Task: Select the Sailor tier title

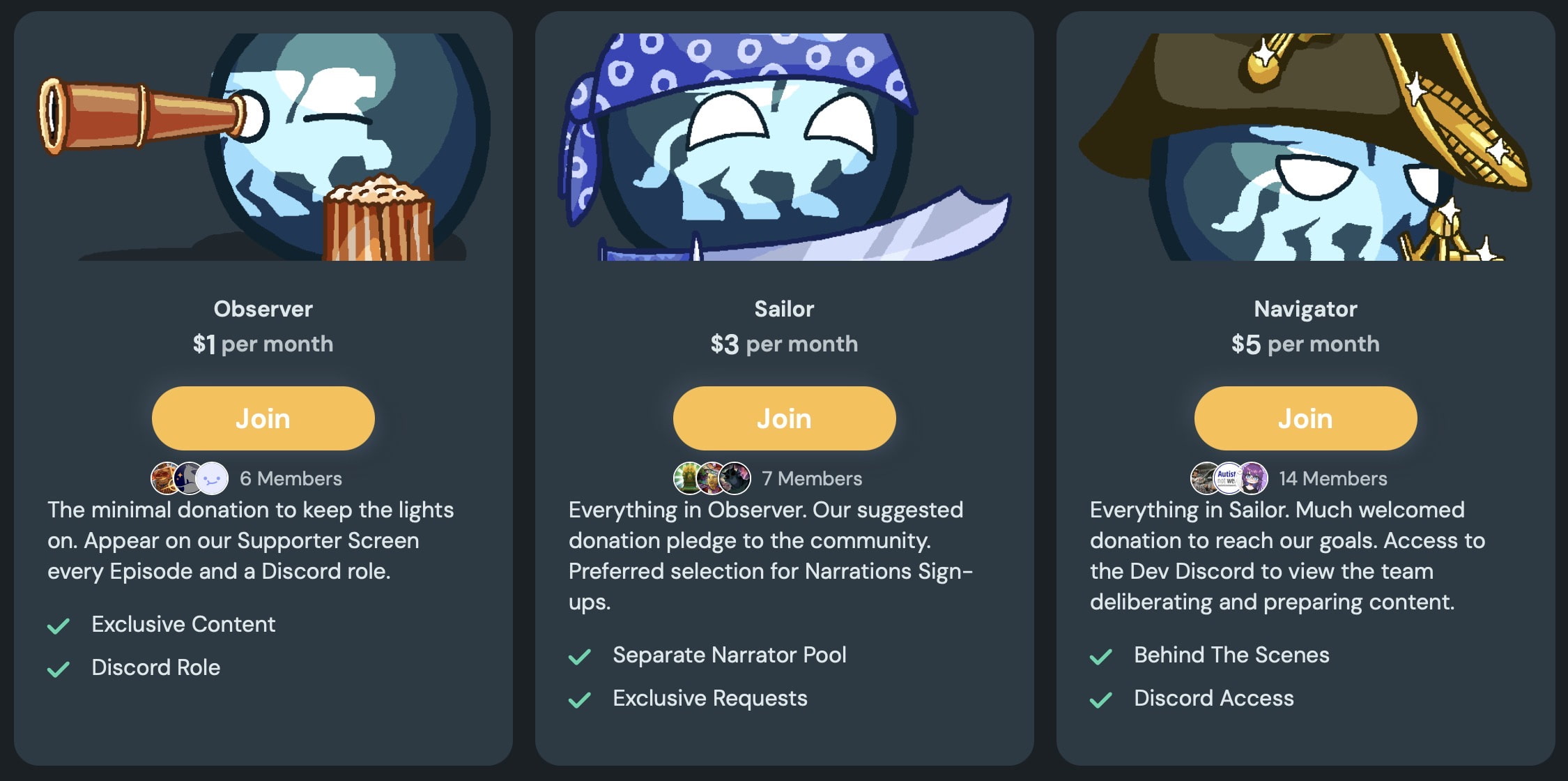Action: pos(783,309)
